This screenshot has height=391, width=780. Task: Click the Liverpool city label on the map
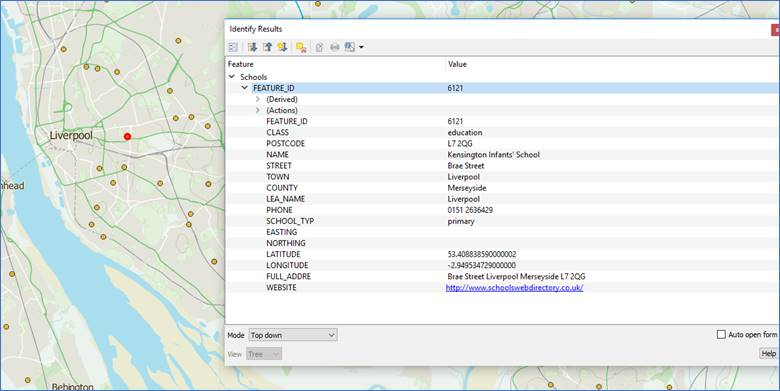click(x=71, y=135)
